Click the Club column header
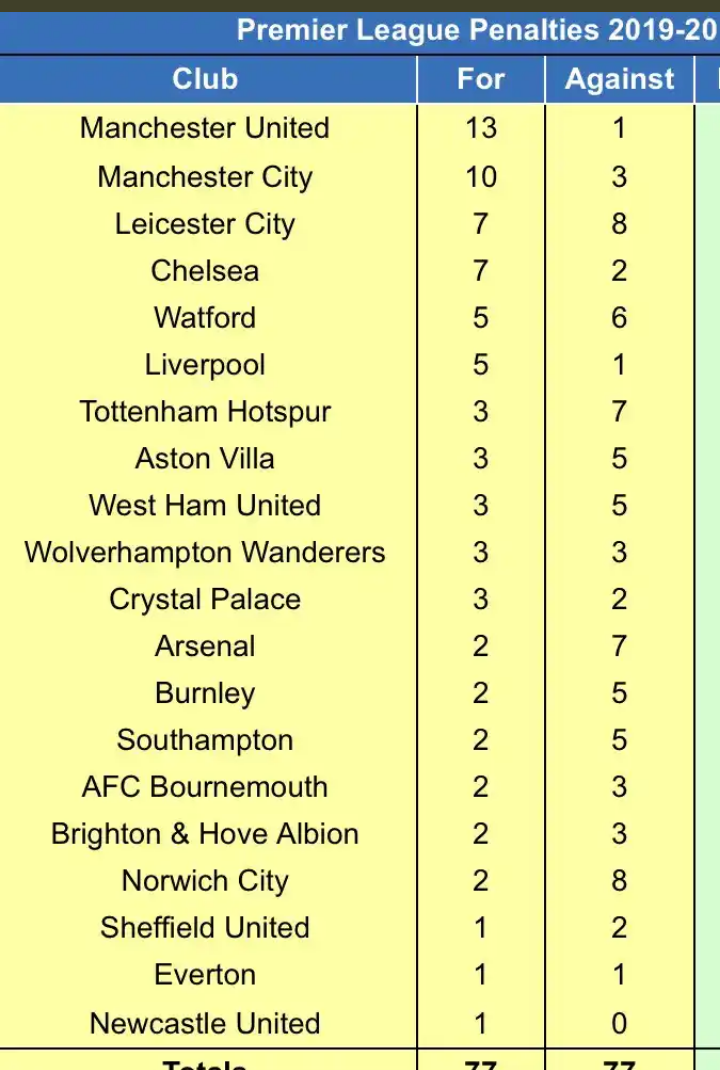Screen dimensions: 720x1070 point(205,79)
